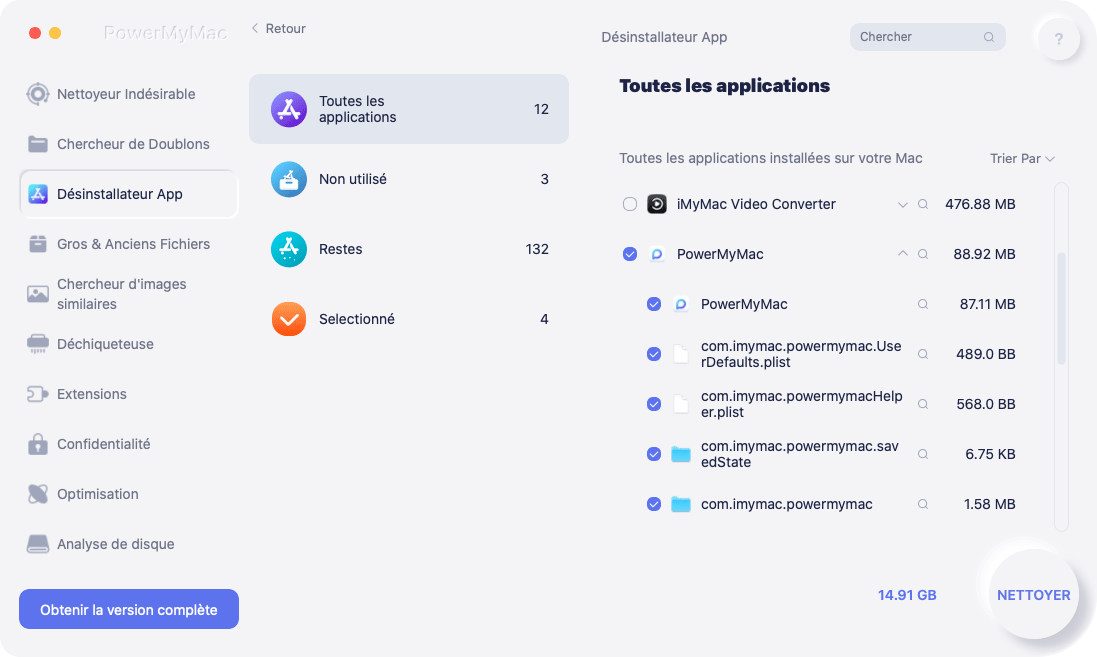Open help with the question mark button
This screenshot has width=1097, height=657.
point(1059,38)
